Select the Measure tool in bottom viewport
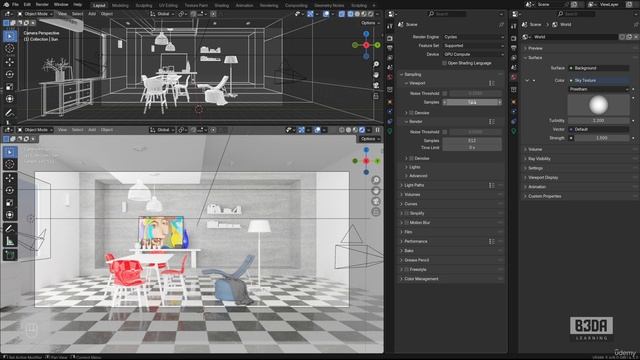Viewport: 640px width, 360px height. coord(10,241)
